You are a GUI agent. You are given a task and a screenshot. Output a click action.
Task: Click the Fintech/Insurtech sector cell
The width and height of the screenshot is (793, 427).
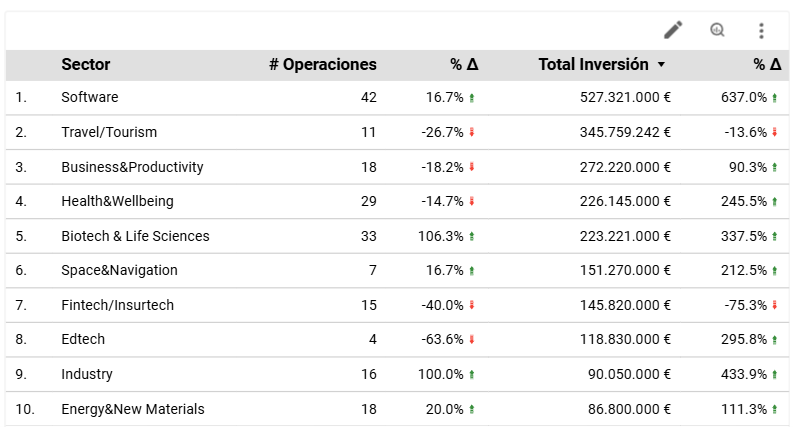[117, 305]
